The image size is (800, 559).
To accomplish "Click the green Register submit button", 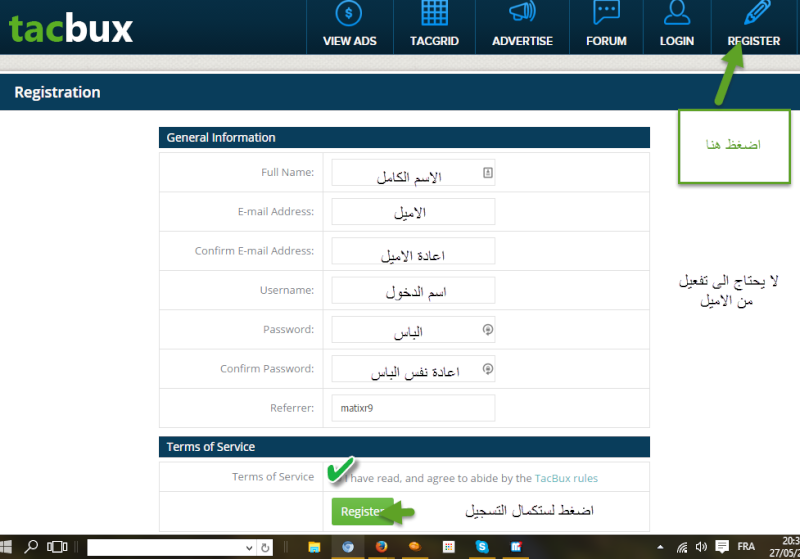I will click(x=363, y=511).
